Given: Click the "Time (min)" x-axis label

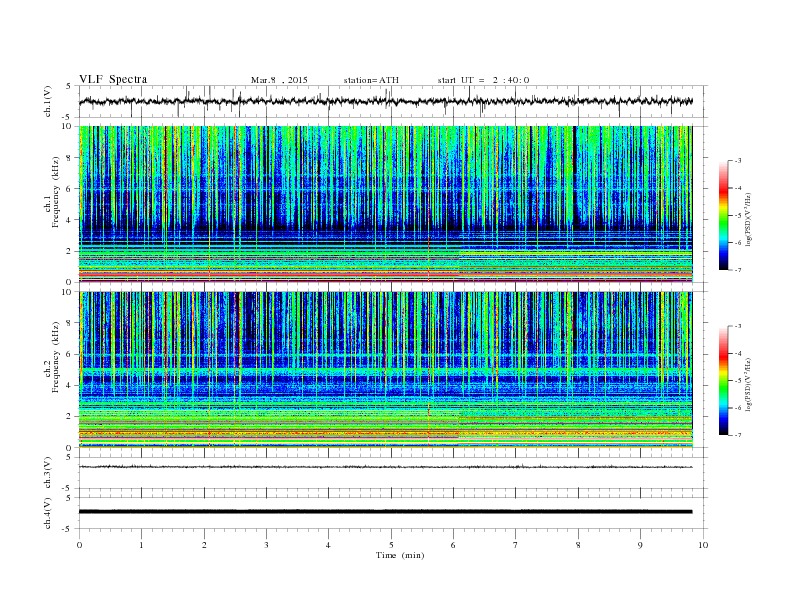Looking at the screenshot, I should (x=400, y=555).
